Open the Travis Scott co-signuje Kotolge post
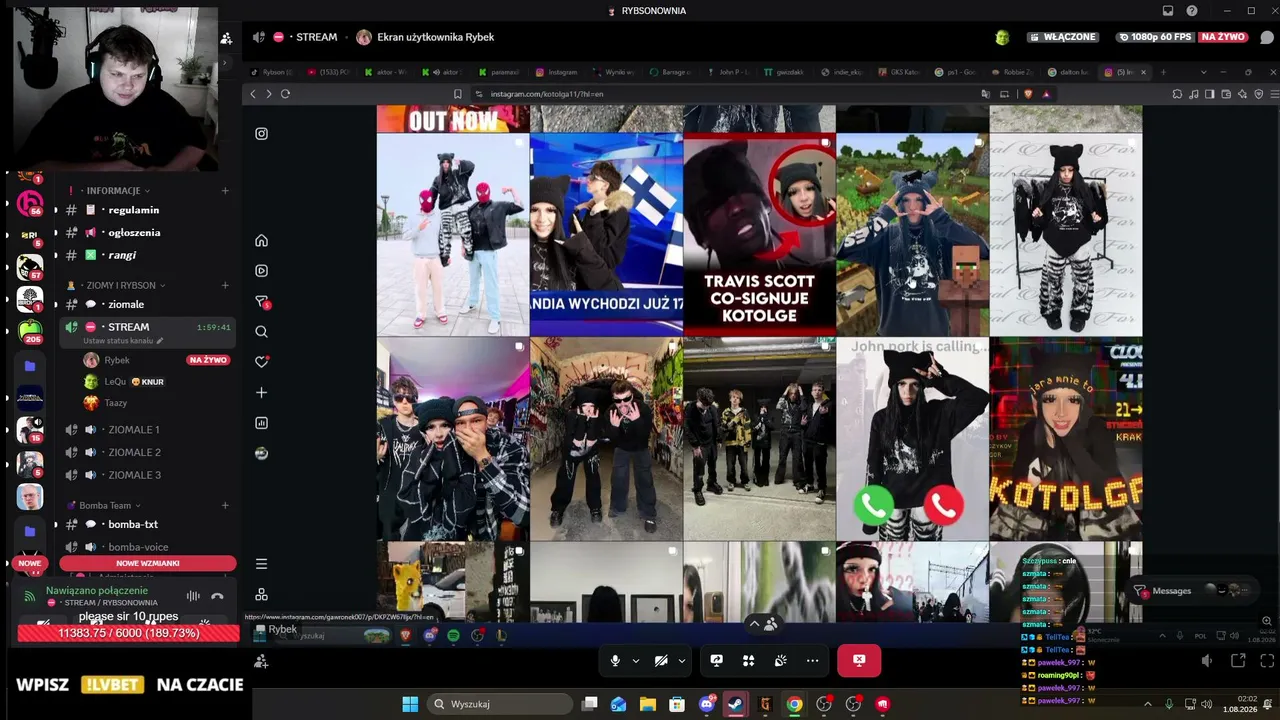Image resolution: width=1280 pixels, height=720 pixels. [759, 235]
